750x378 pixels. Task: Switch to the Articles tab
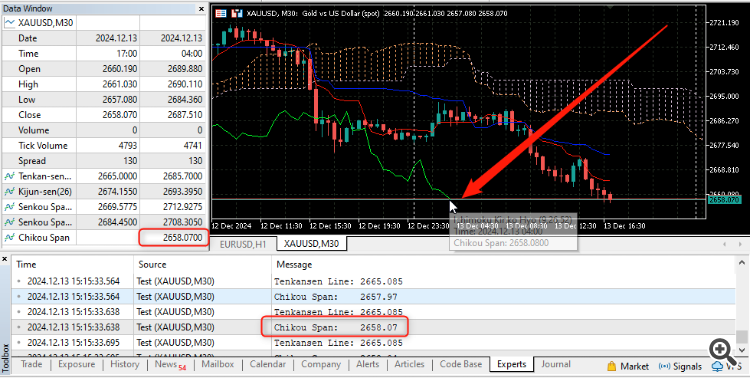click(409, 365)
